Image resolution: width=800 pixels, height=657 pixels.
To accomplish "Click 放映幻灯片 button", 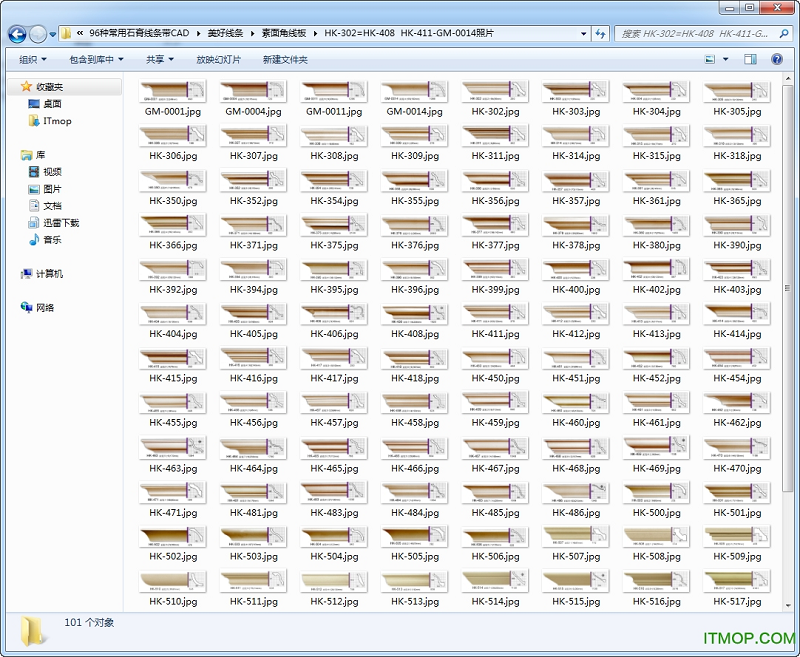I will tap(218, 60).
